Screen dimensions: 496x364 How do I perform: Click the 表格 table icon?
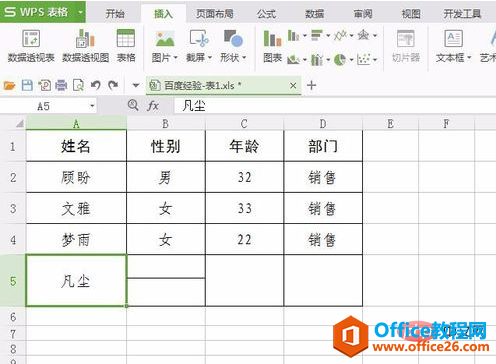coord(126,38)
